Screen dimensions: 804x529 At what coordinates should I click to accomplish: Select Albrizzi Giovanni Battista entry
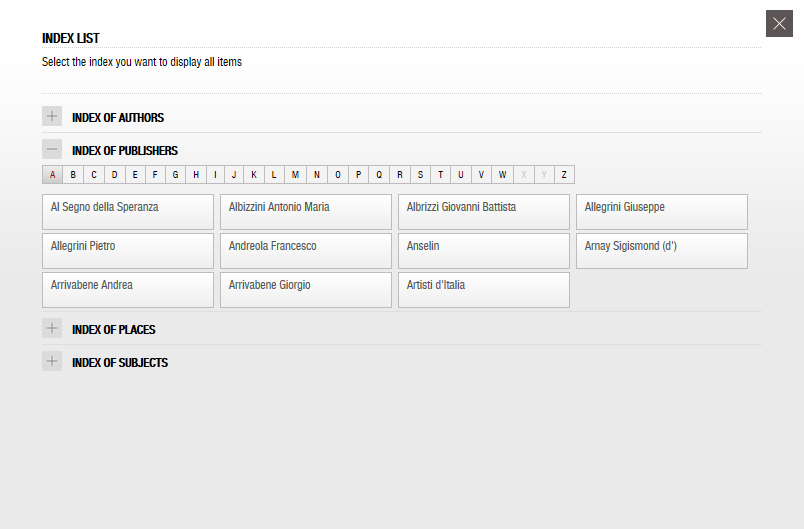484,212
